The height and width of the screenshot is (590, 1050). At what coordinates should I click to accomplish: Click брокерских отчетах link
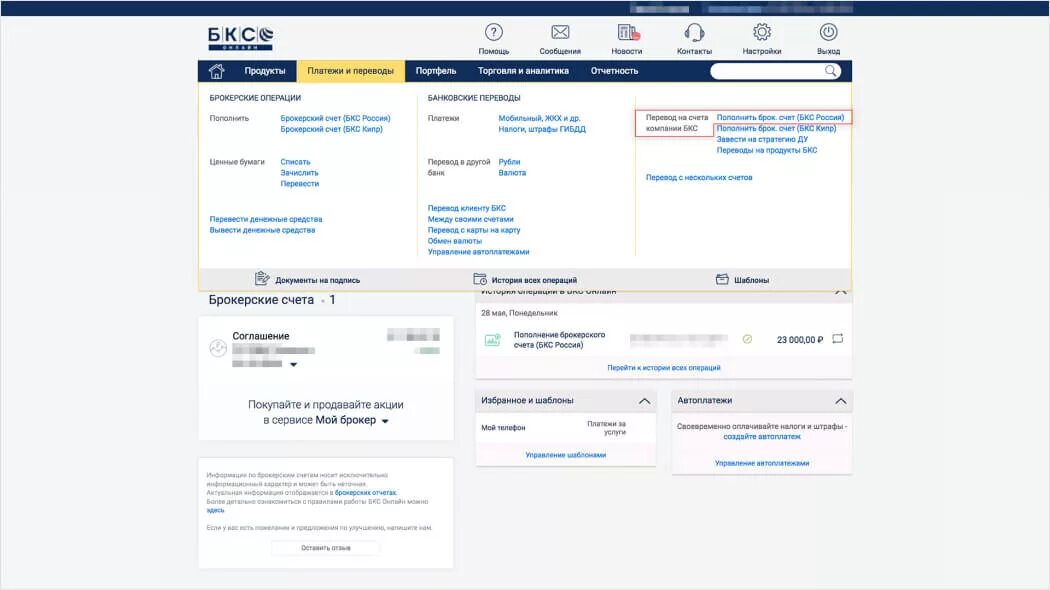(x=365, y=493)
